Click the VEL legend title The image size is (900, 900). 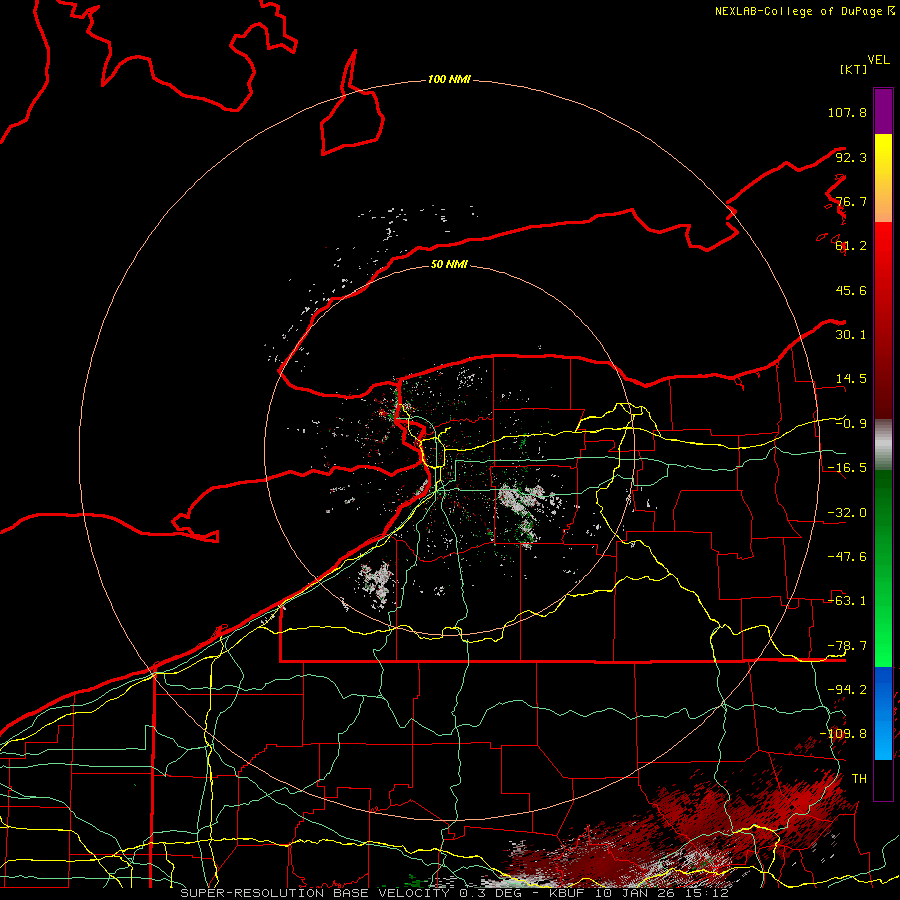[878, 60]
